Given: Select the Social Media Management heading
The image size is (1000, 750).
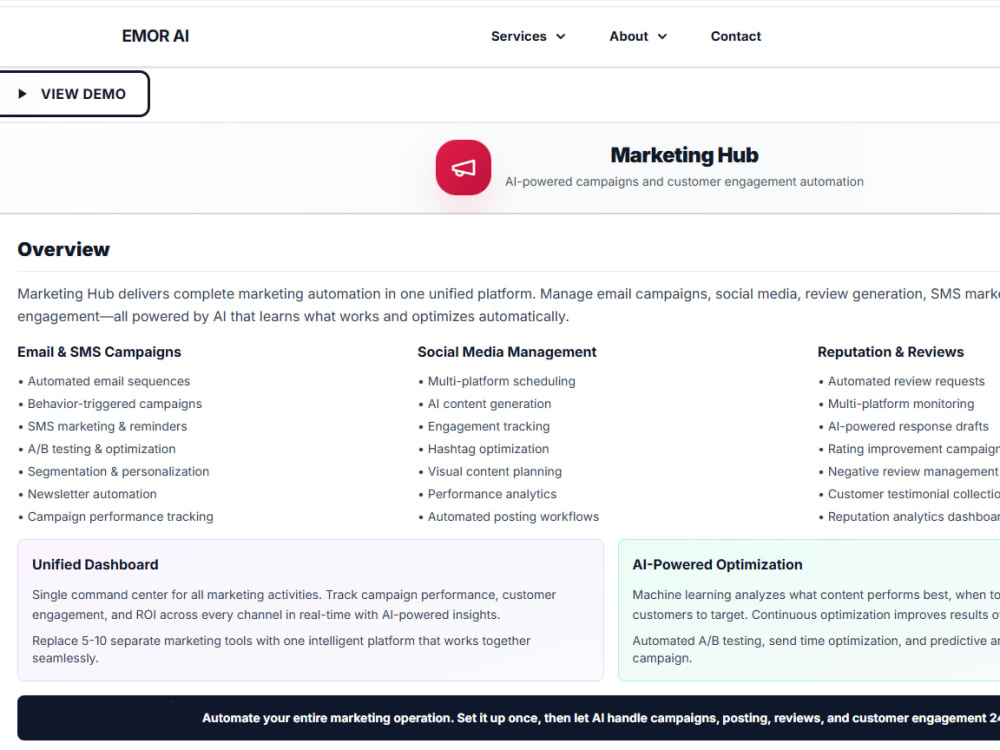Looking at the screenshot, I should pyautogui.click(x=507, y=352).
